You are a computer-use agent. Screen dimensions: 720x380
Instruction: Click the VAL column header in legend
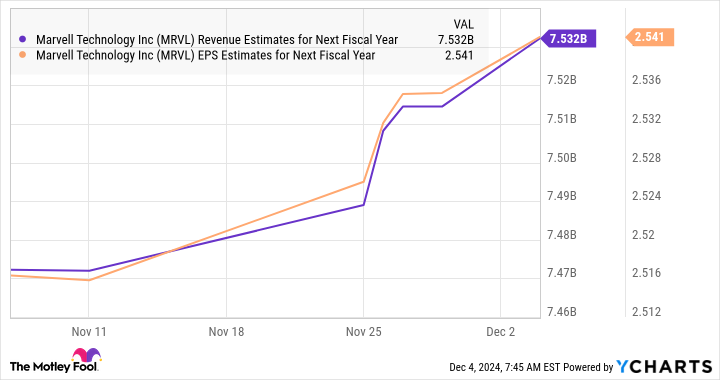point(463,24)
